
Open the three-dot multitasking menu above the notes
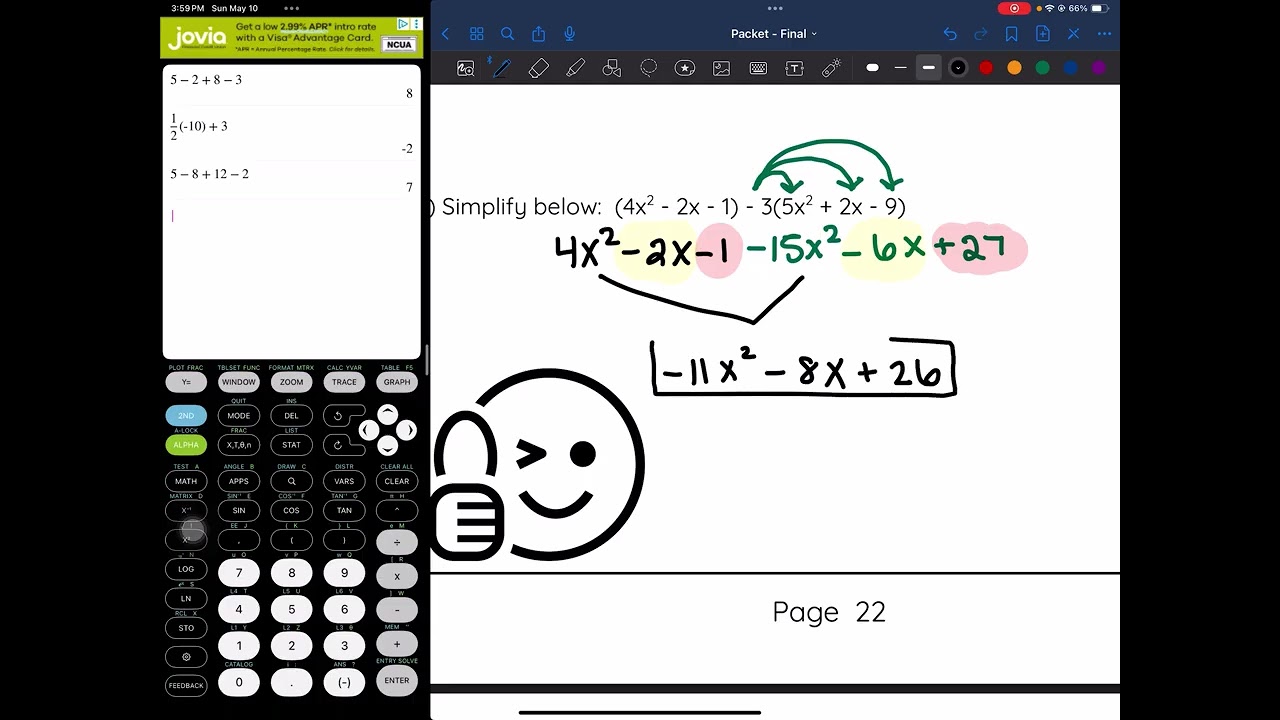775,8
